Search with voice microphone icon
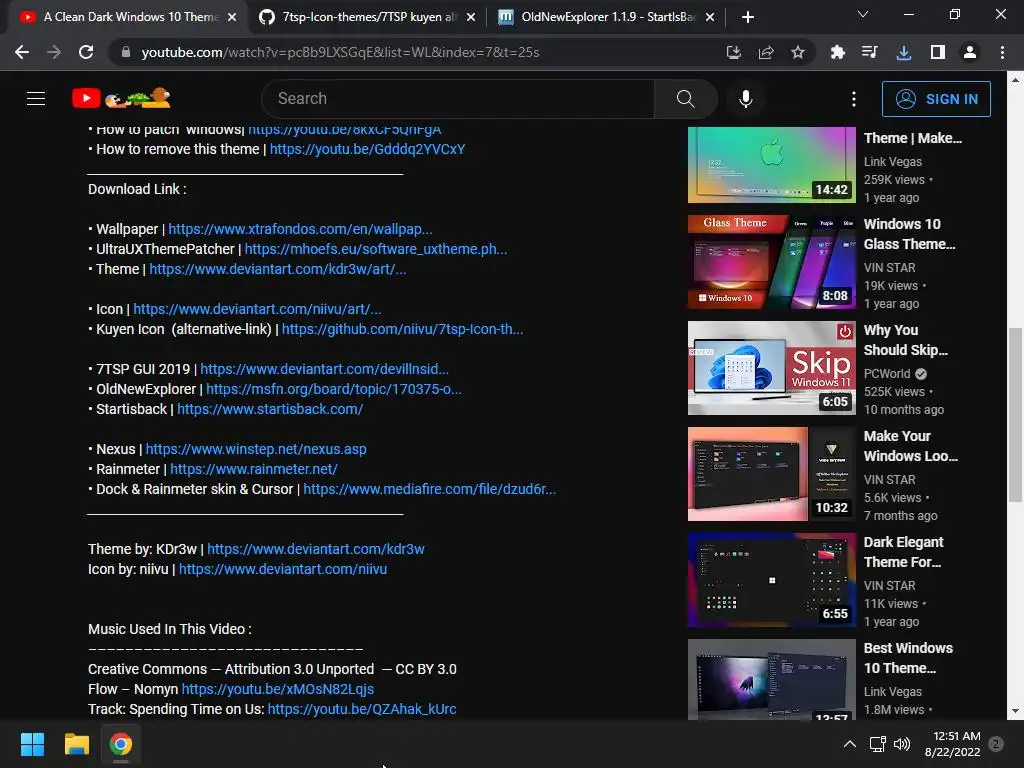Screen dimensions: 1024x768 (746, 99)
